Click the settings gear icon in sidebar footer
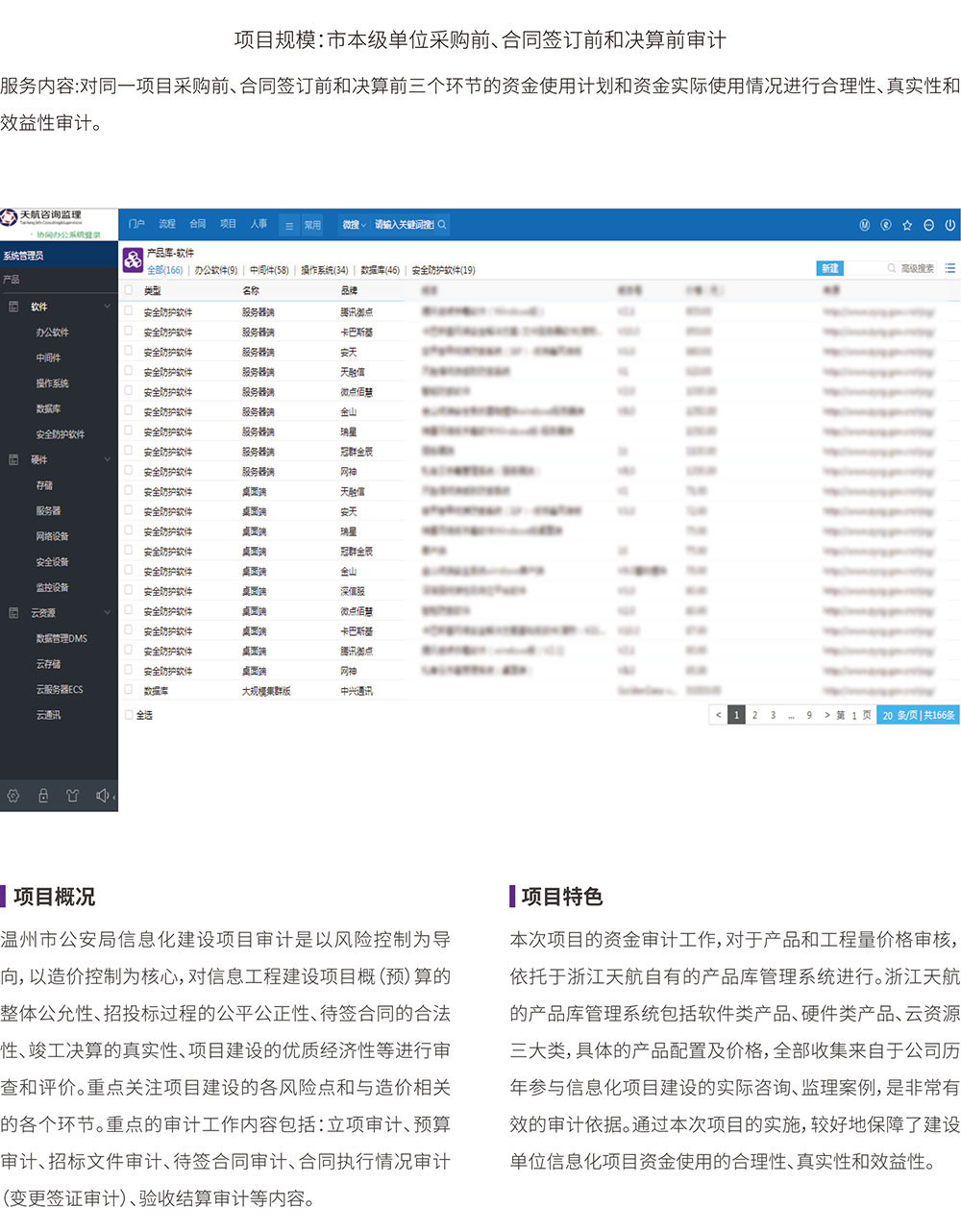The image size is (961, 1232). (13, 796)
